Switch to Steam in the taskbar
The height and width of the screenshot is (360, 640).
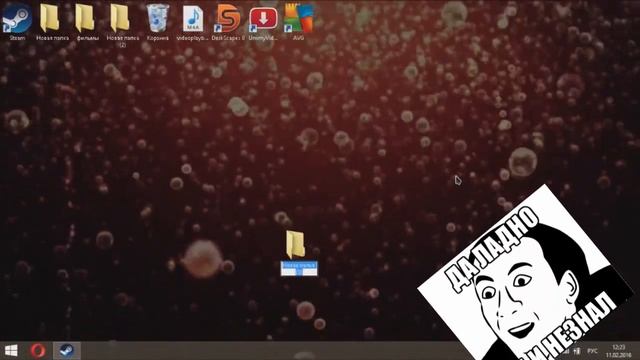coord(67,351)
